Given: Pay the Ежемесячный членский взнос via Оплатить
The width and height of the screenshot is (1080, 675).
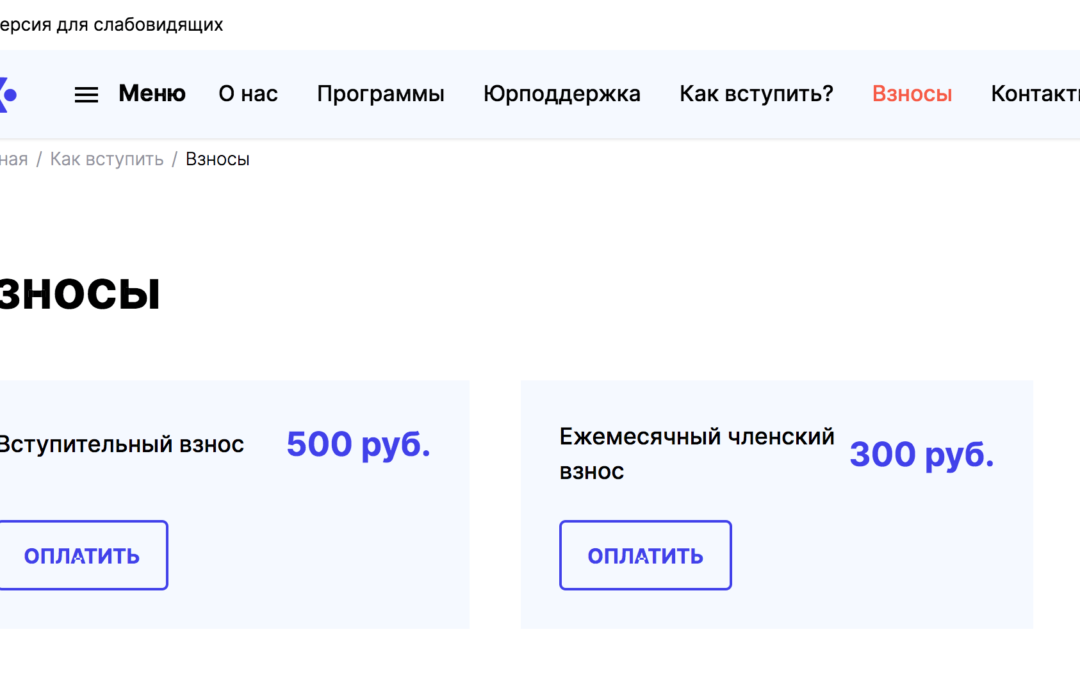Looking at the screenshot, I should pyautogui.click(x=645, y=555).
